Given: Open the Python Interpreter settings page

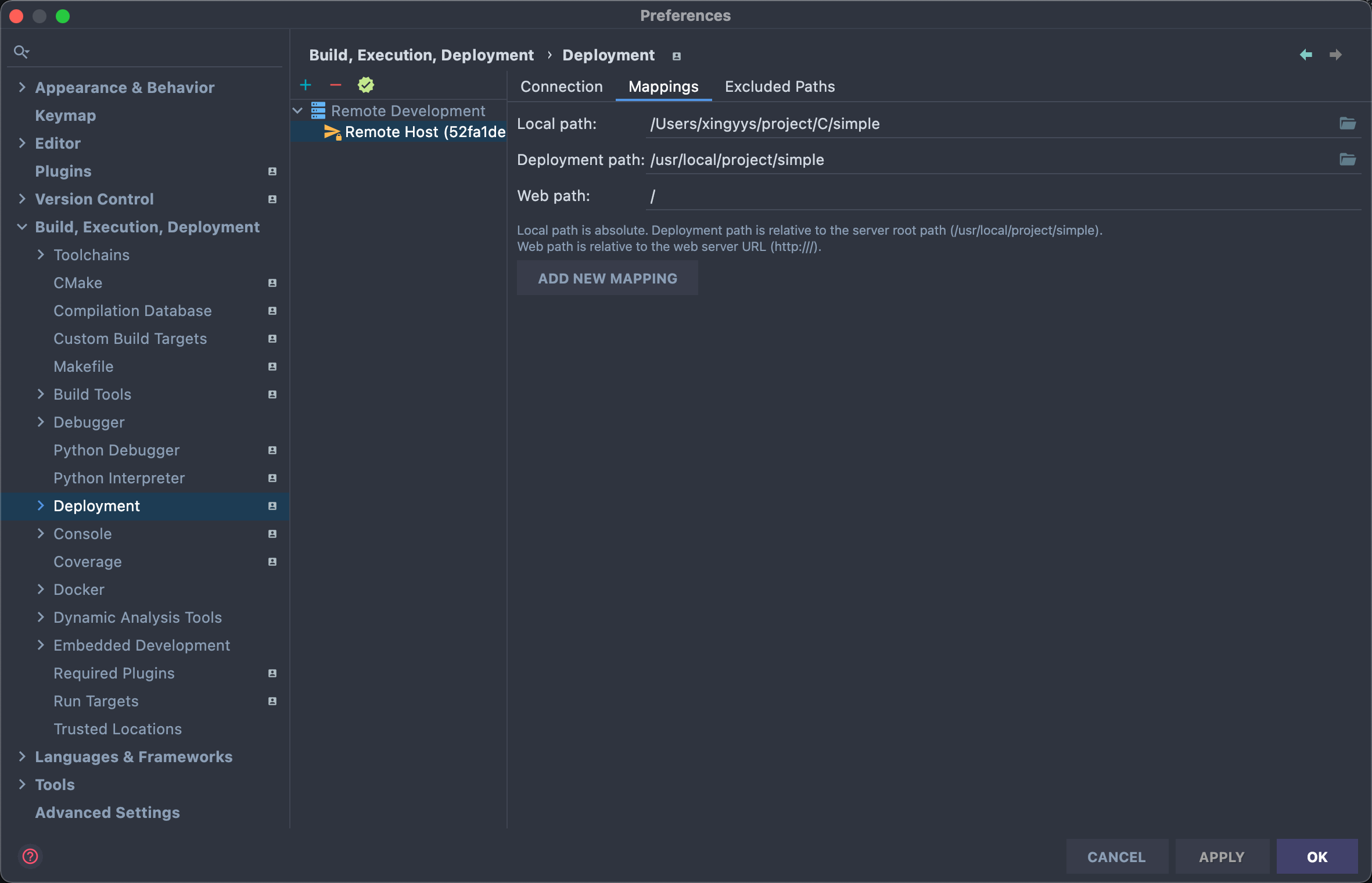Looking at the screenshot, I should [x=119, y=478].
